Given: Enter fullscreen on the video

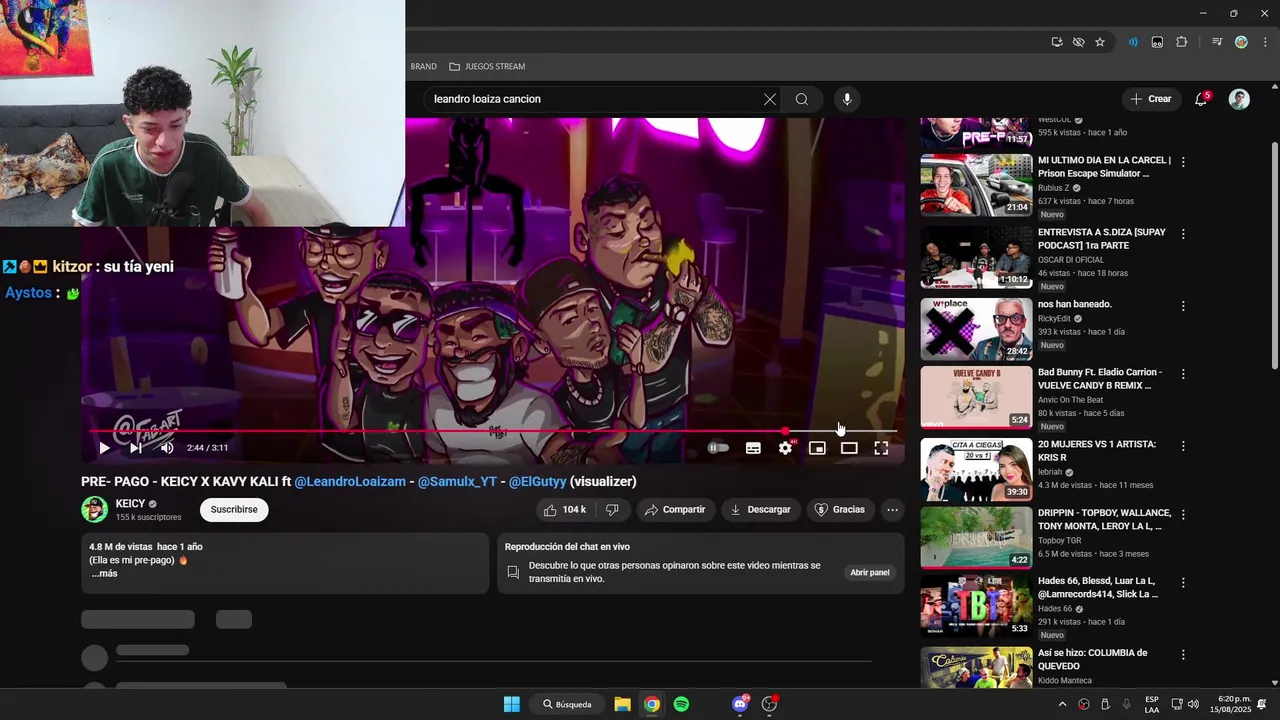Looking at the screenshot, I should [881, 448].
